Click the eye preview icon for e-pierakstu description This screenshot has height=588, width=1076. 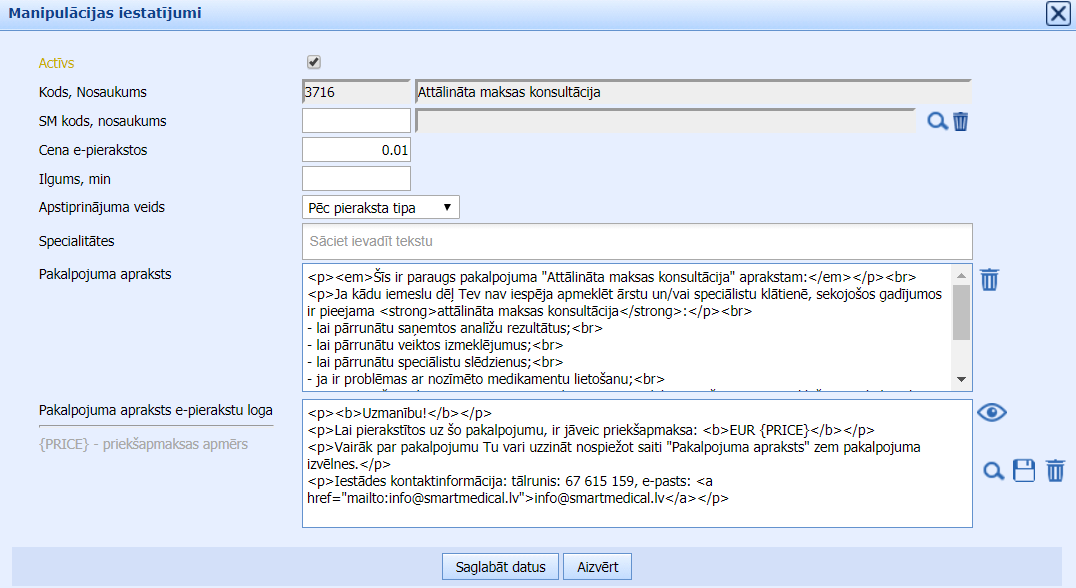[991, 413]
